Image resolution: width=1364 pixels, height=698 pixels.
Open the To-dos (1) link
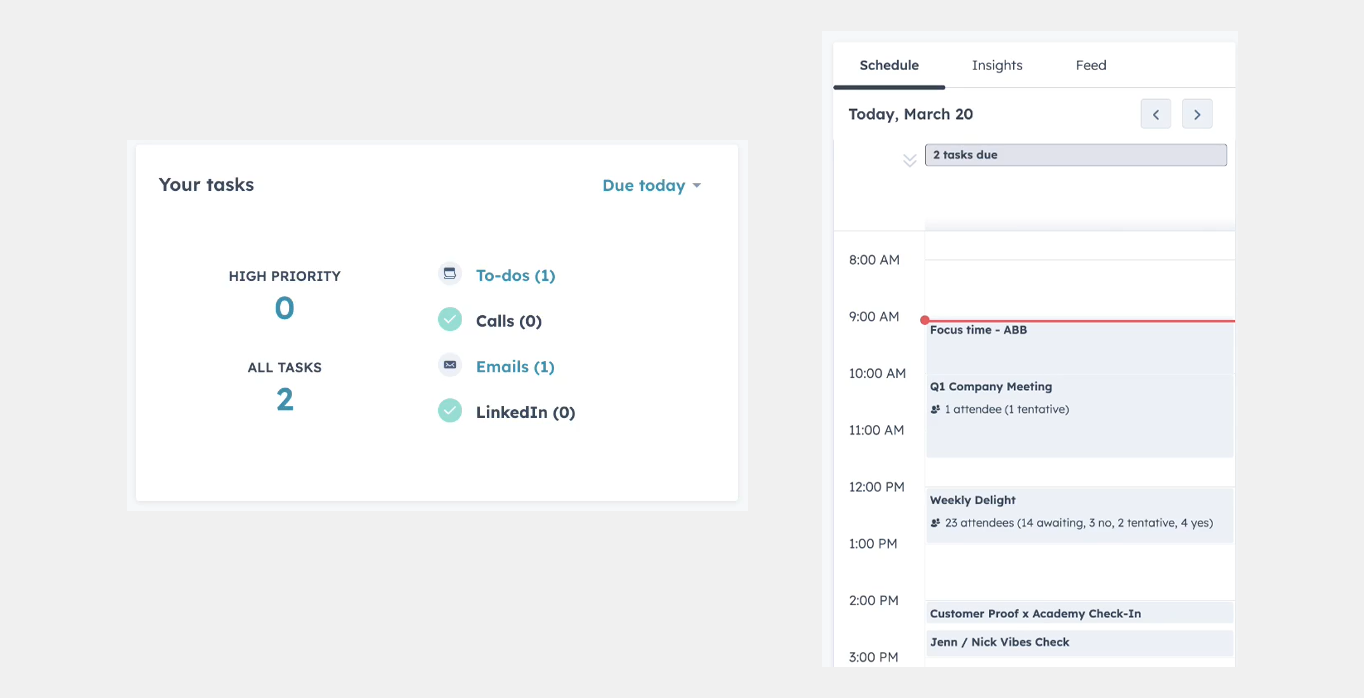coord(515,274)
